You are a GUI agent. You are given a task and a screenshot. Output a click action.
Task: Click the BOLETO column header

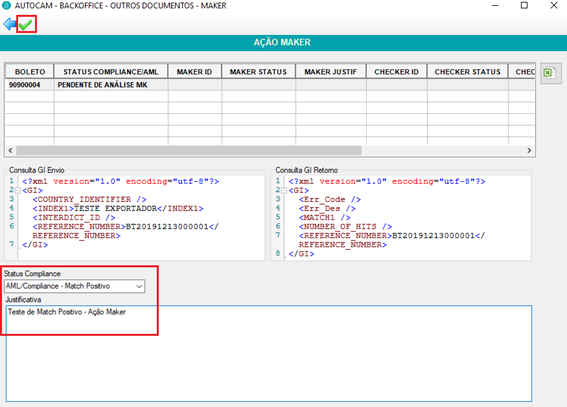tap(30, 72)
